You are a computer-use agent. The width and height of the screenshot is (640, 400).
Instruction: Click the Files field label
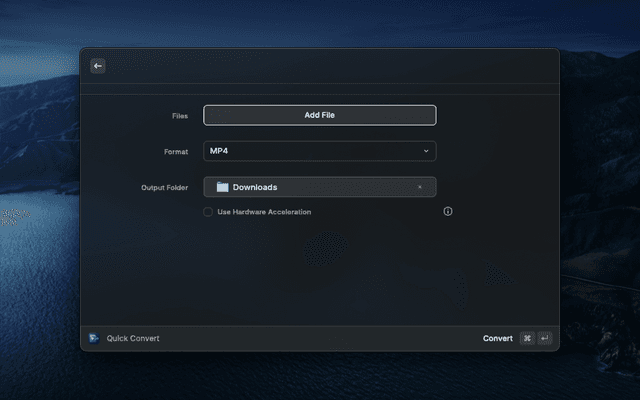tap(179, 116)
